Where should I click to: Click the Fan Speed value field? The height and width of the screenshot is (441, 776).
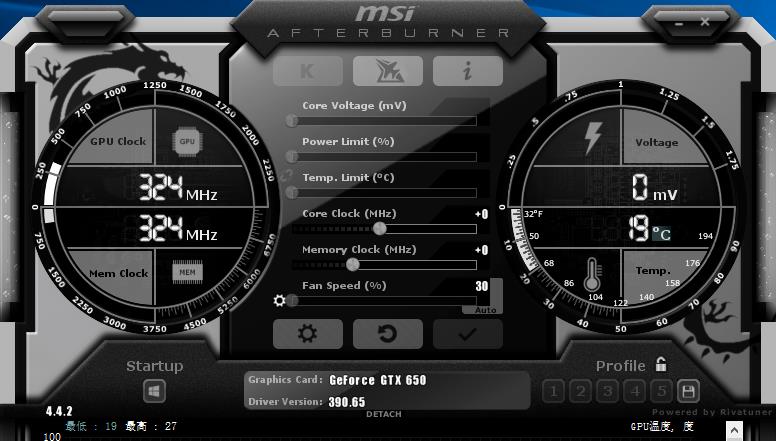click(x=481, y=286)
